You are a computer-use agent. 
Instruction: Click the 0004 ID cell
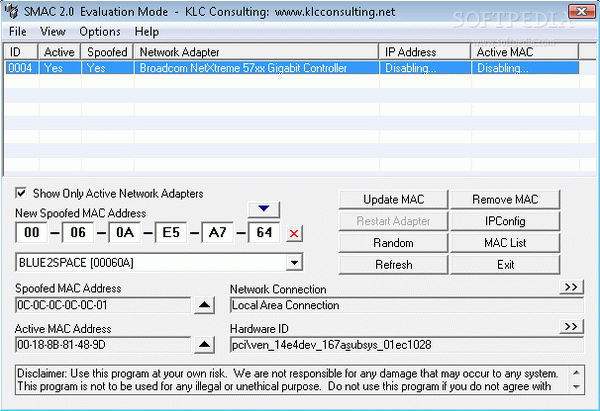pyautogui.click(x=21, y=68)
